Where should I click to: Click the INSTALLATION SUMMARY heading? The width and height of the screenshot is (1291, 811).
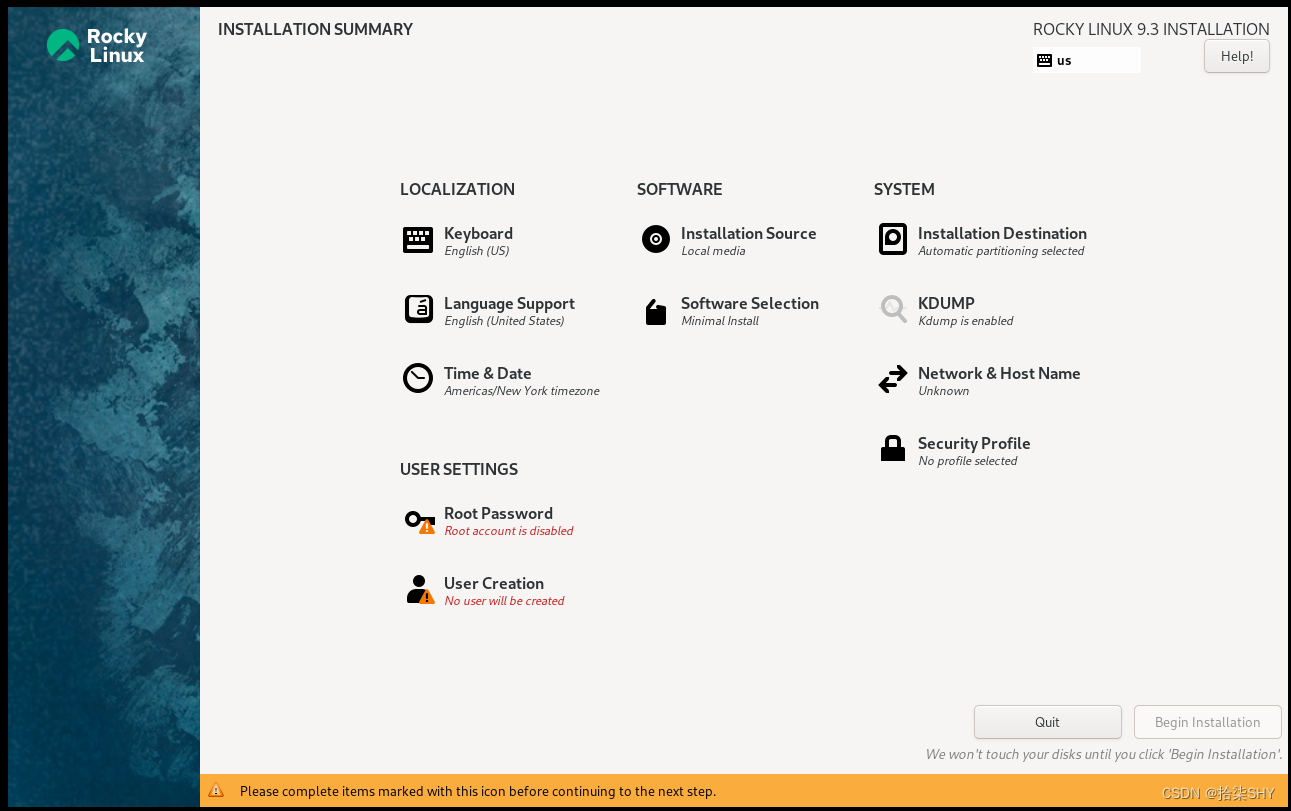point(315,29)
